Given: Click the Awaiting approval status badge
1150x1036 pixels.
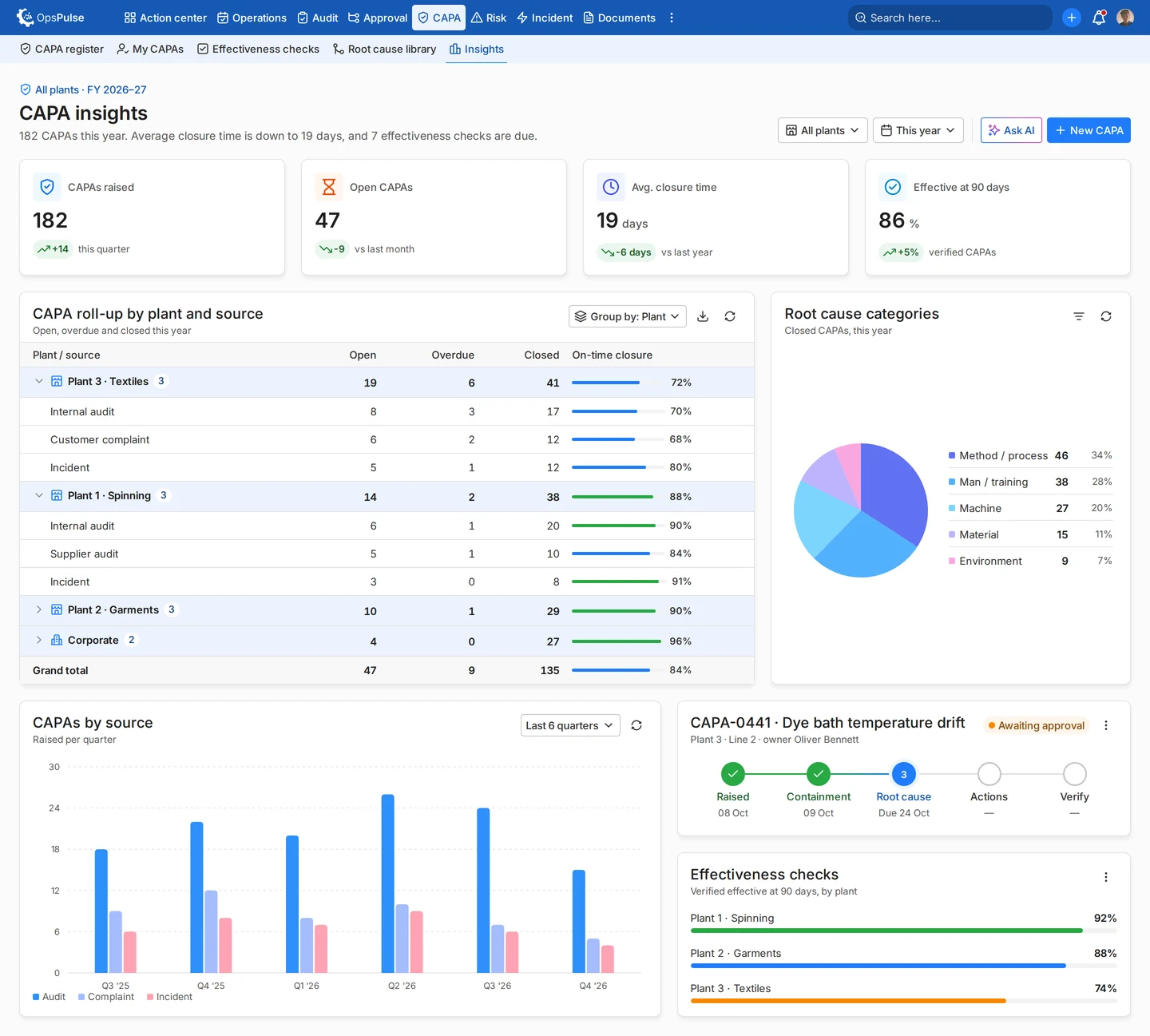Looking at the screenshot, I should click(x=1037, y=725).
